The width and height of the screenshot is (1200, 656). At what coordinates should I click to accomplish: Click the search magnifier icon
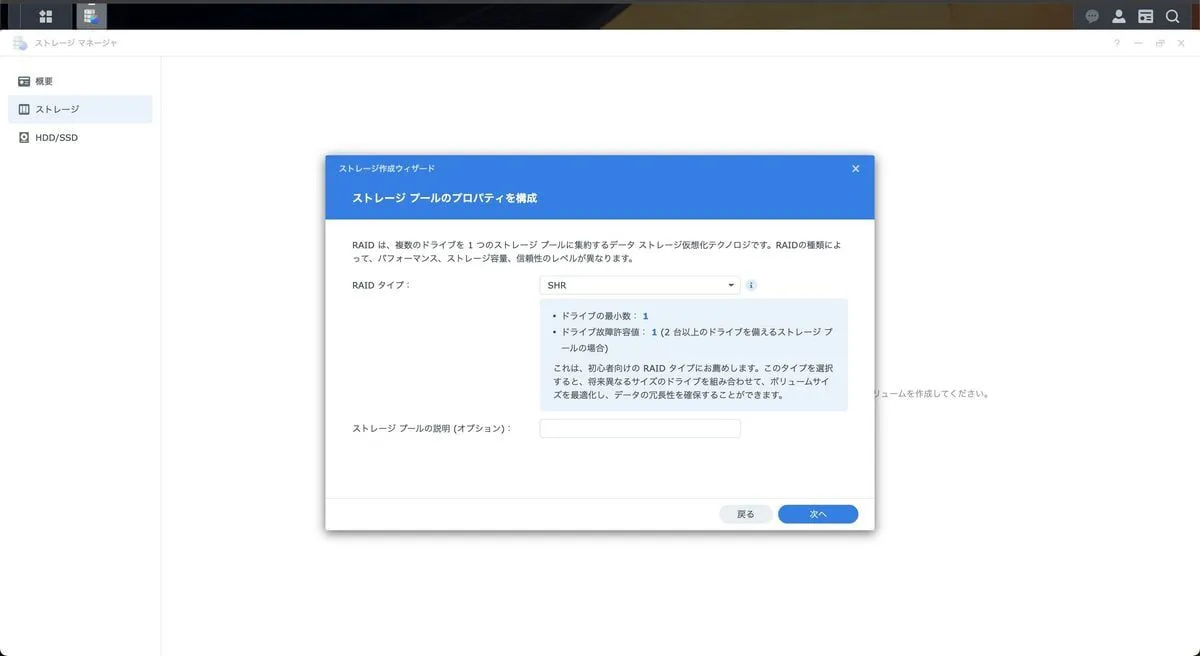coord(1172,16)
